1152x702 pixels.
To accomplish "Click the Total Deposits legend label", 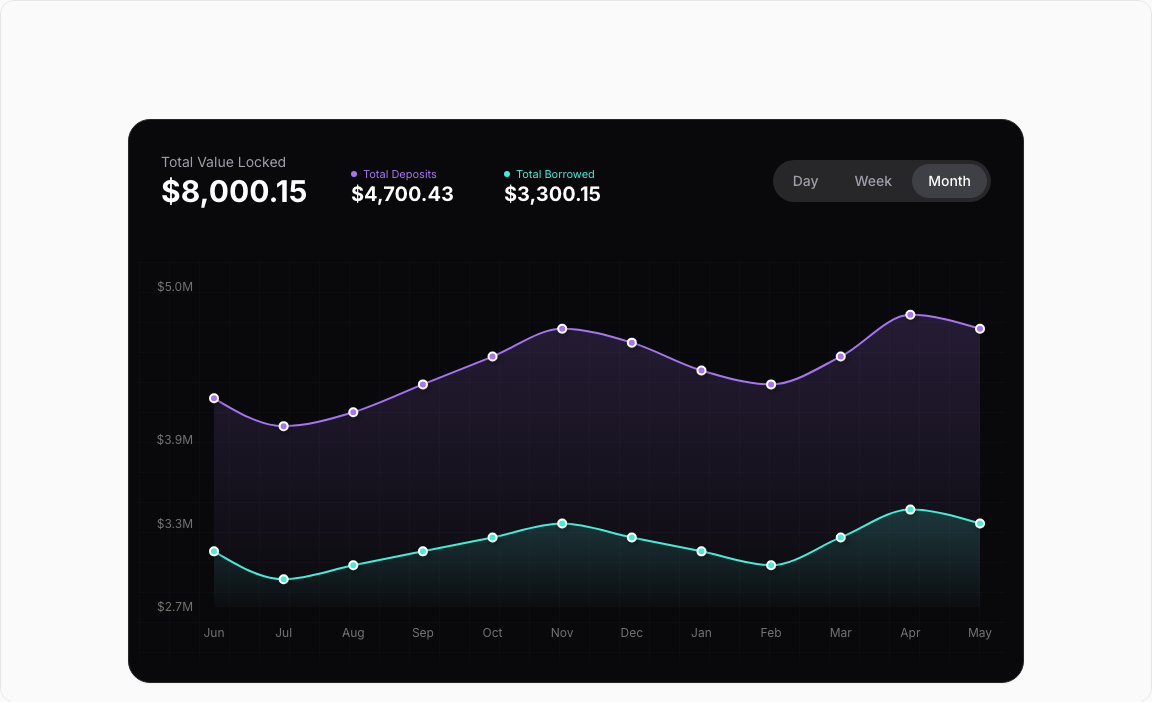I will coord(399,174).
